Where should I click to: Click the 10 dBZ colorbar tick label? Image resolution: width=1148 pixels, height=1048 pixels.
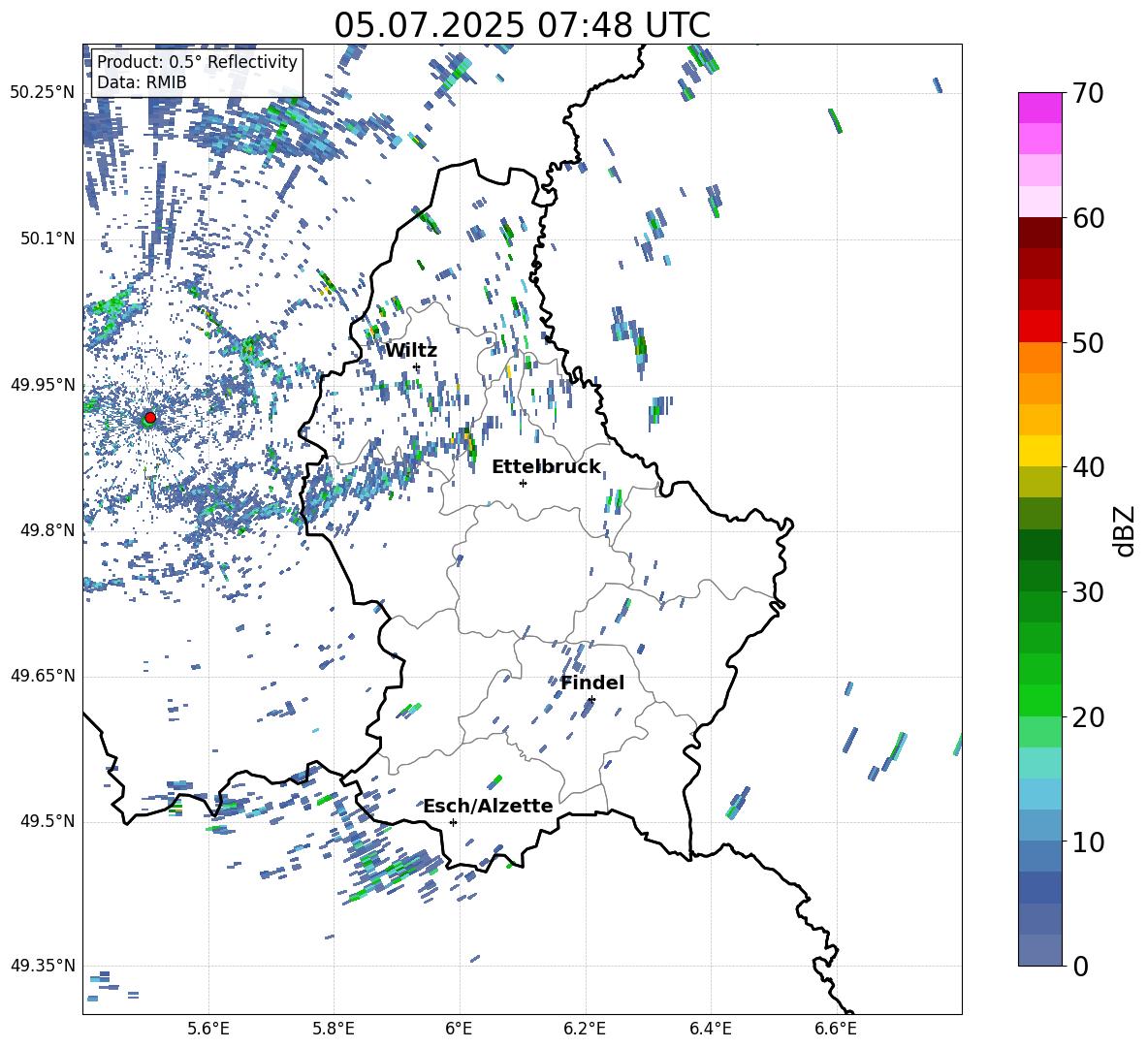point(1088,842)
